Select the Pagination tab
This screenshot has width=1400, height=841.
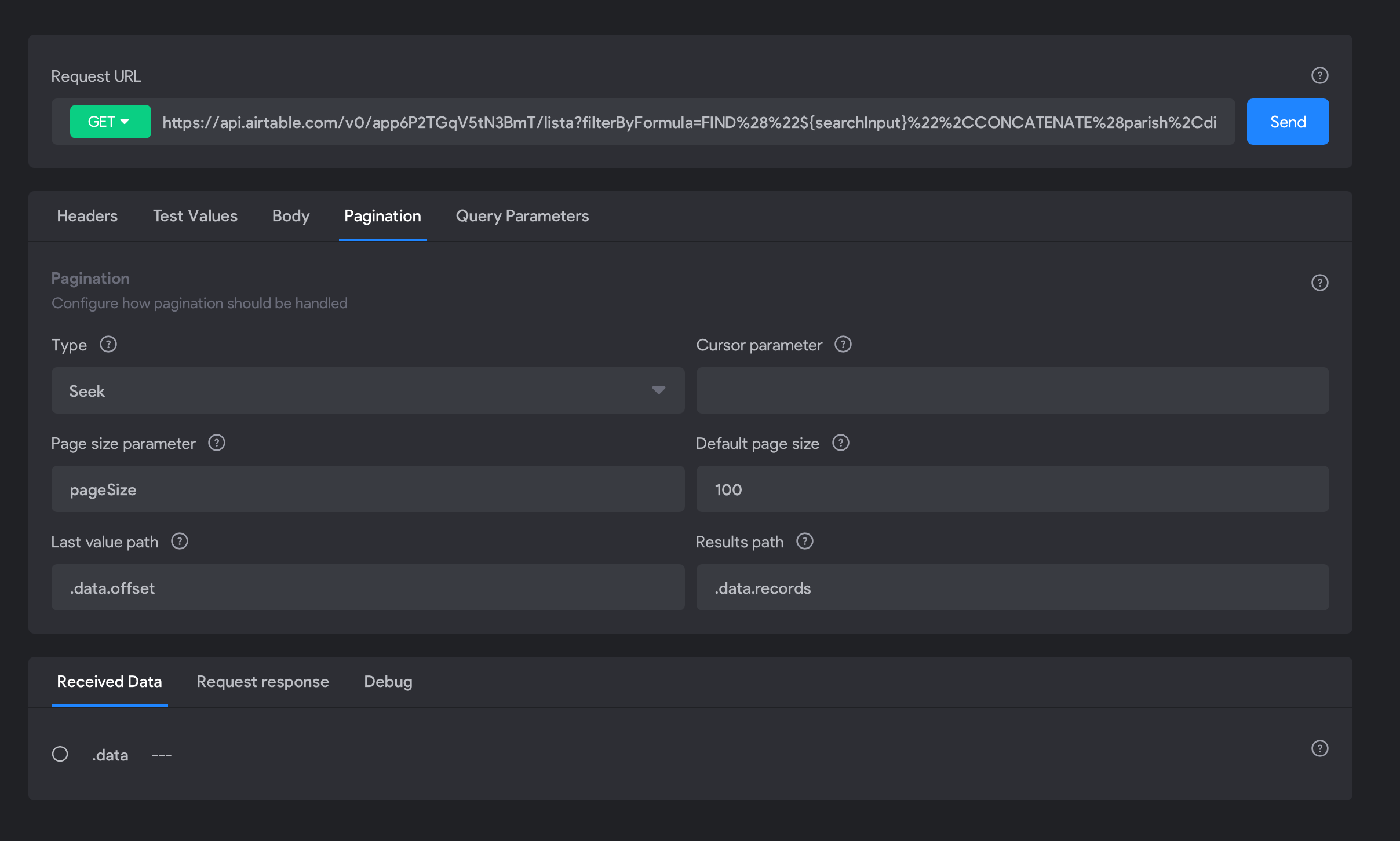(382, 216)
